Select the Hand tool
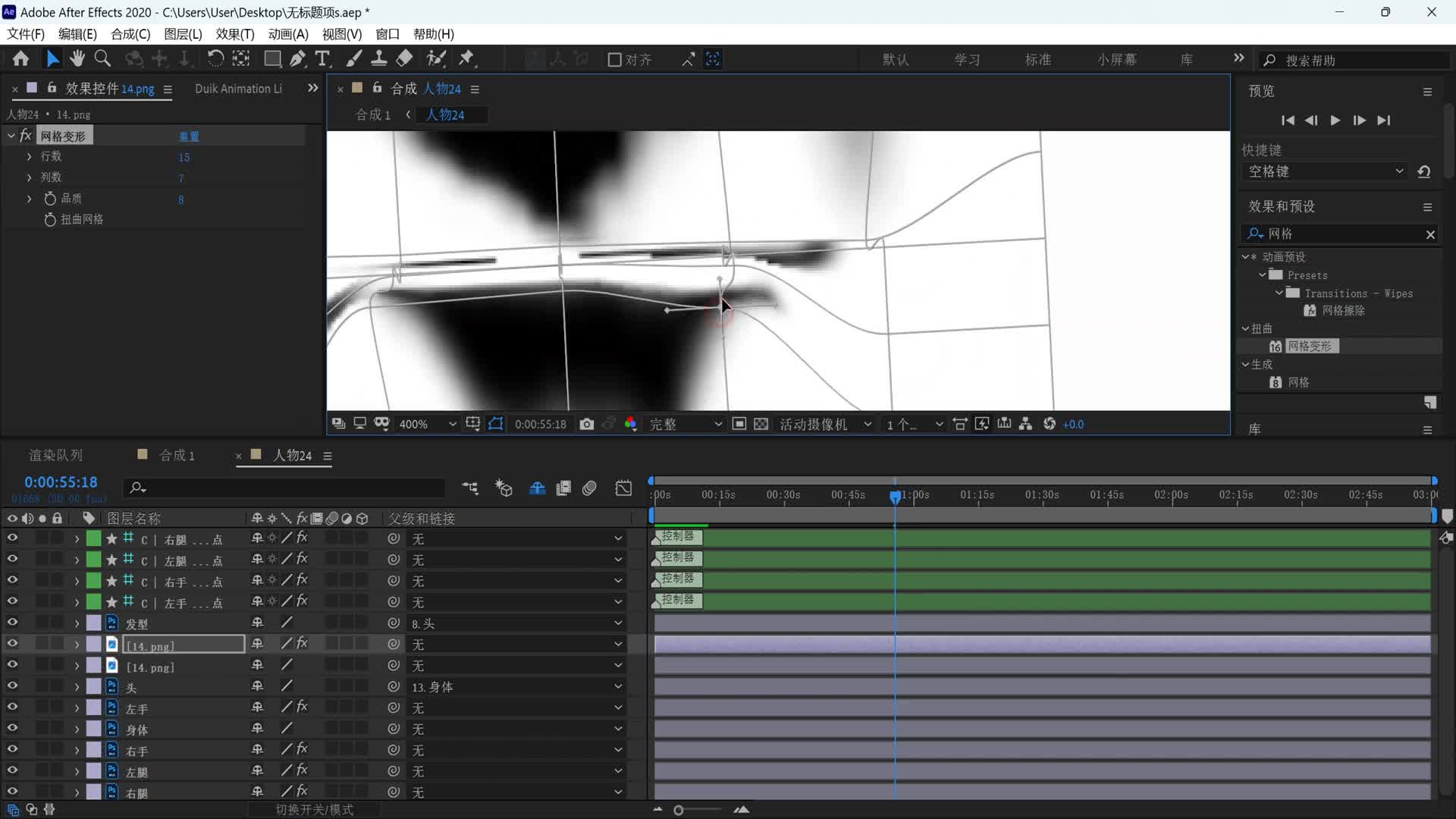1456x819 pixels. [x=77, y=59]
